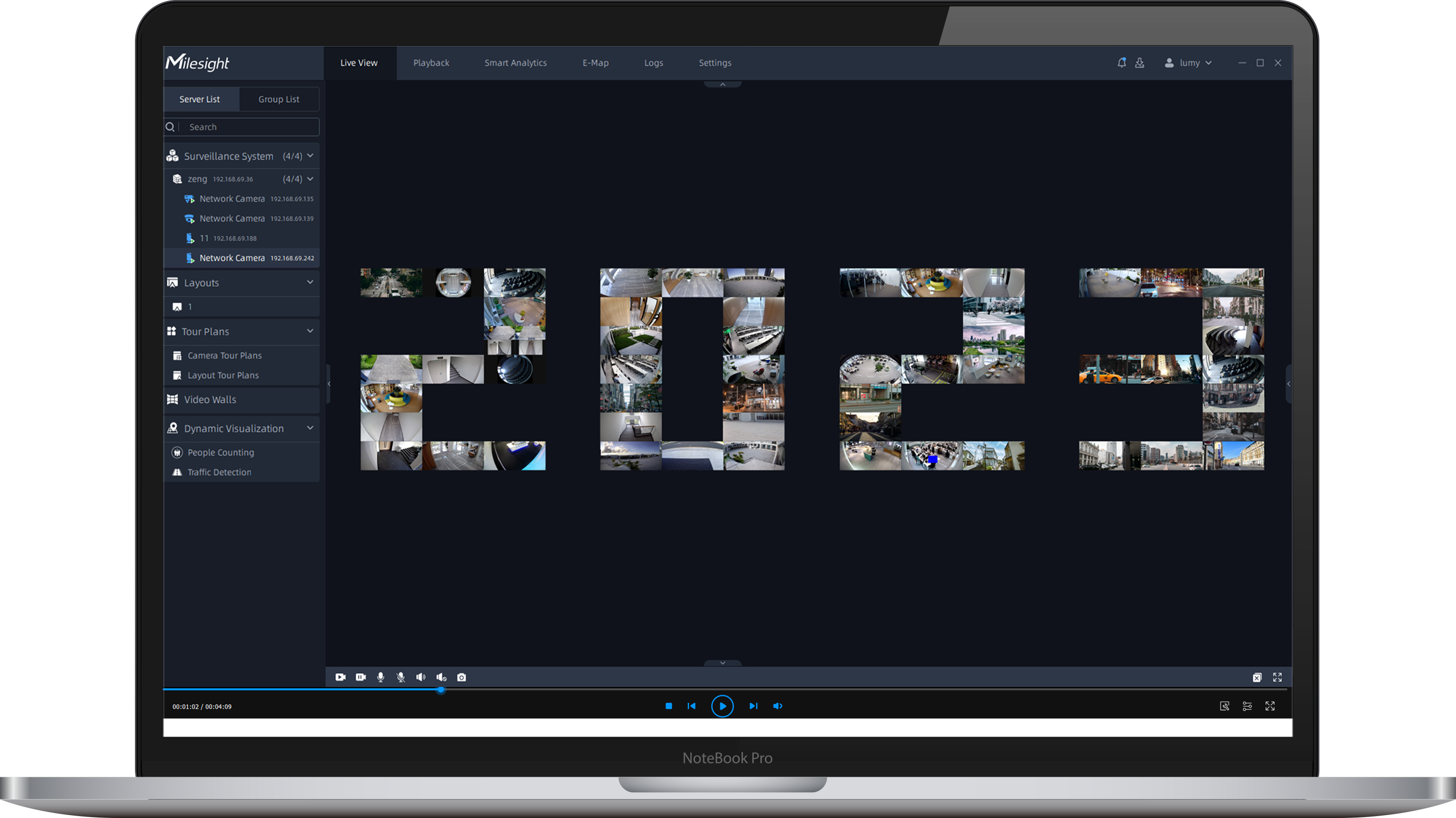Open the Group List tab
This screenshot has height=818, width=1456.
tap(279, 99)
